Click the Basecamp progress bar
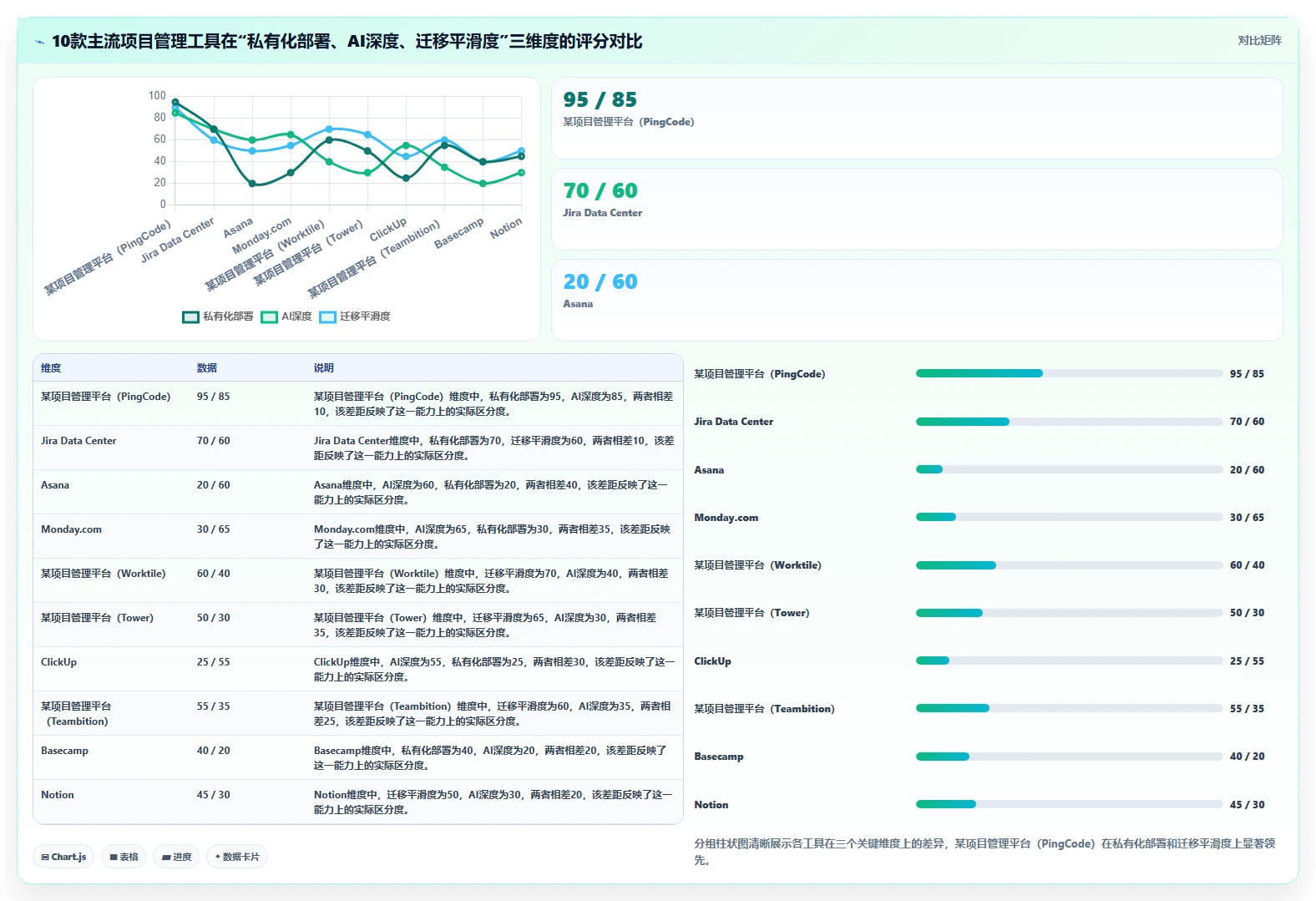Viewport: 1316px width, 901px height. click(1069, 757)
